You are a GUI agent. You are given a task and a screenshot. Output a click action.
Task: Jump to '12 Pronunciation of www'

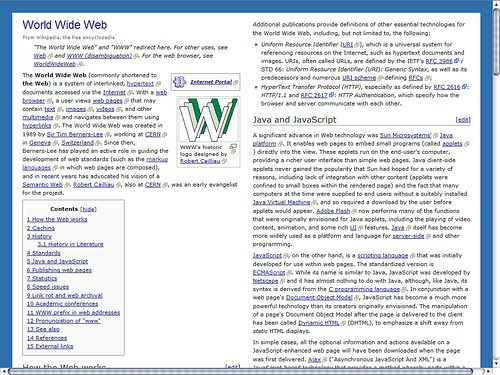64,321
